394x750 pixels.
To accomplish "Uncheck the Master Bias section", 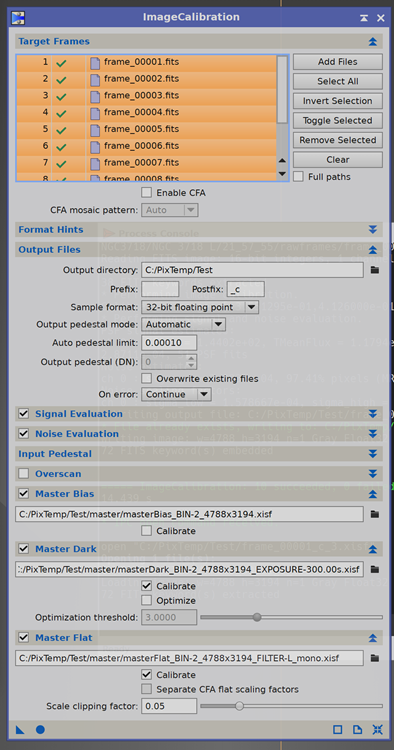I will click(x=23, y=493).
